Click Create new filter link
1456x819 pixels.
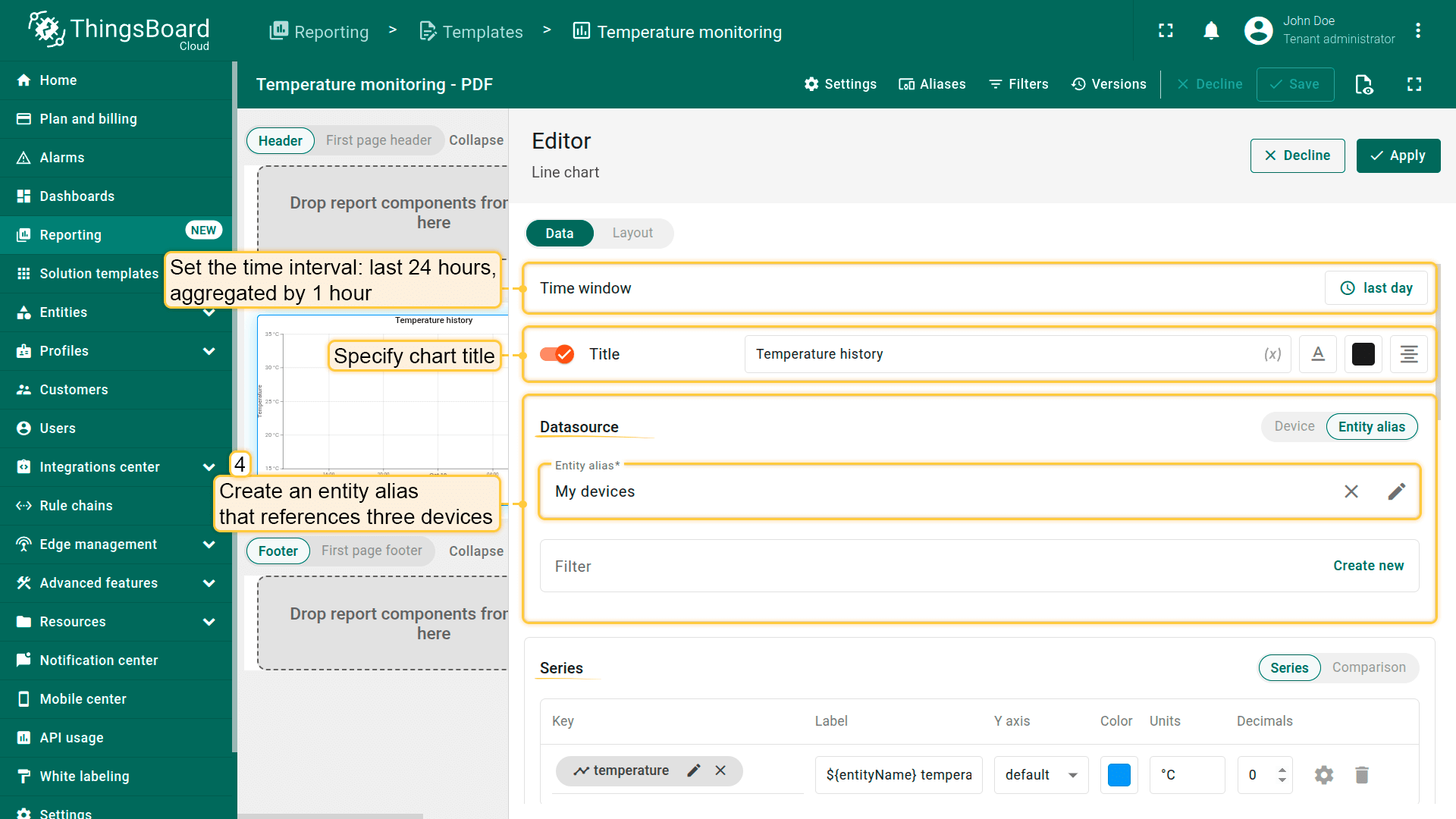[x=1368, y=566]
